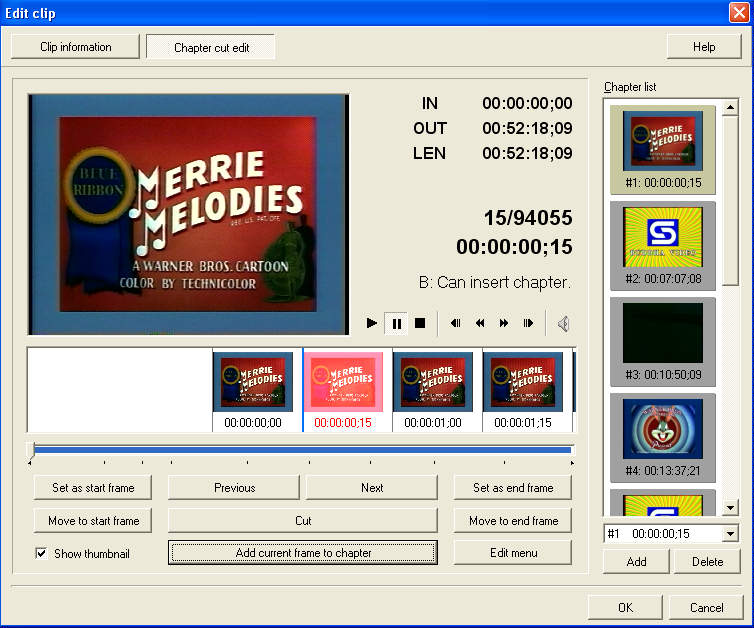The width and height of the screenshot is (754, 628).
Task: Stop playback with the stop icon
Action: point(420,323)
